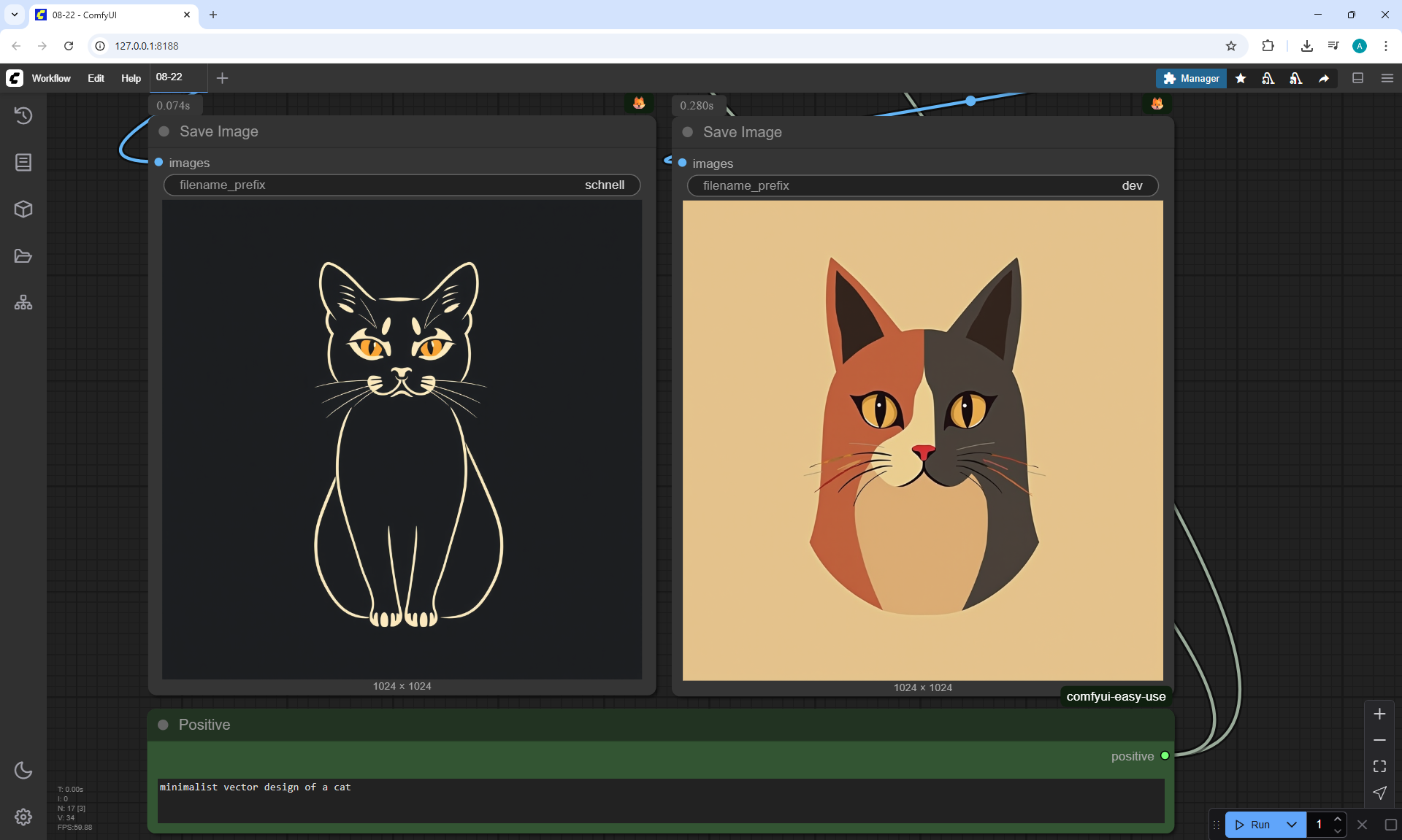The width and height of the screenshot is (1402, 840).
Task: Open the Workflow menu
Action: (x=51, y=78)
